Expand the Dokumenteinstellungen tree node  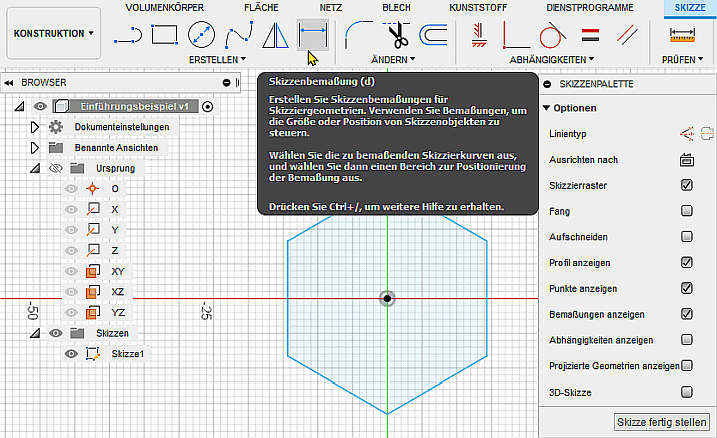click(x=34, y=127)
